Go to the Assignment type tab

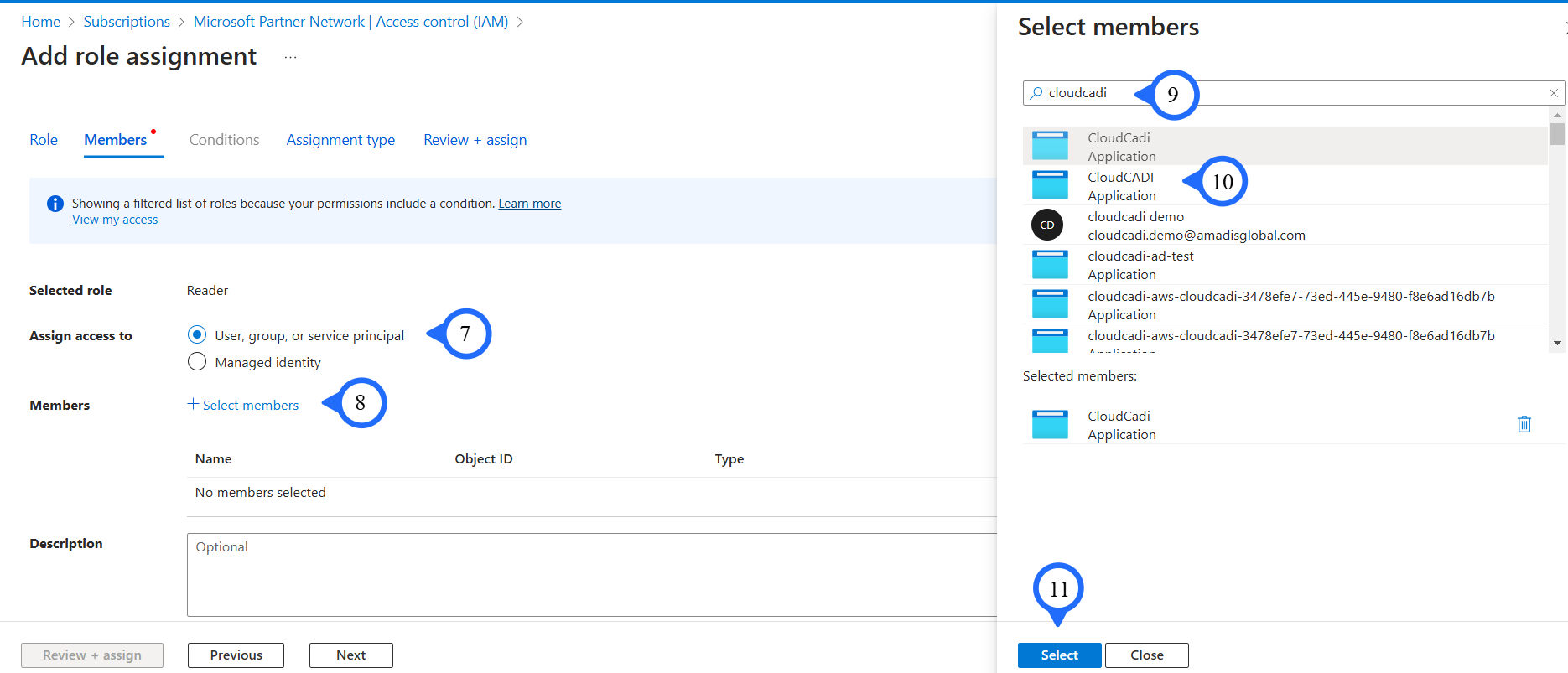click(340, 140)
